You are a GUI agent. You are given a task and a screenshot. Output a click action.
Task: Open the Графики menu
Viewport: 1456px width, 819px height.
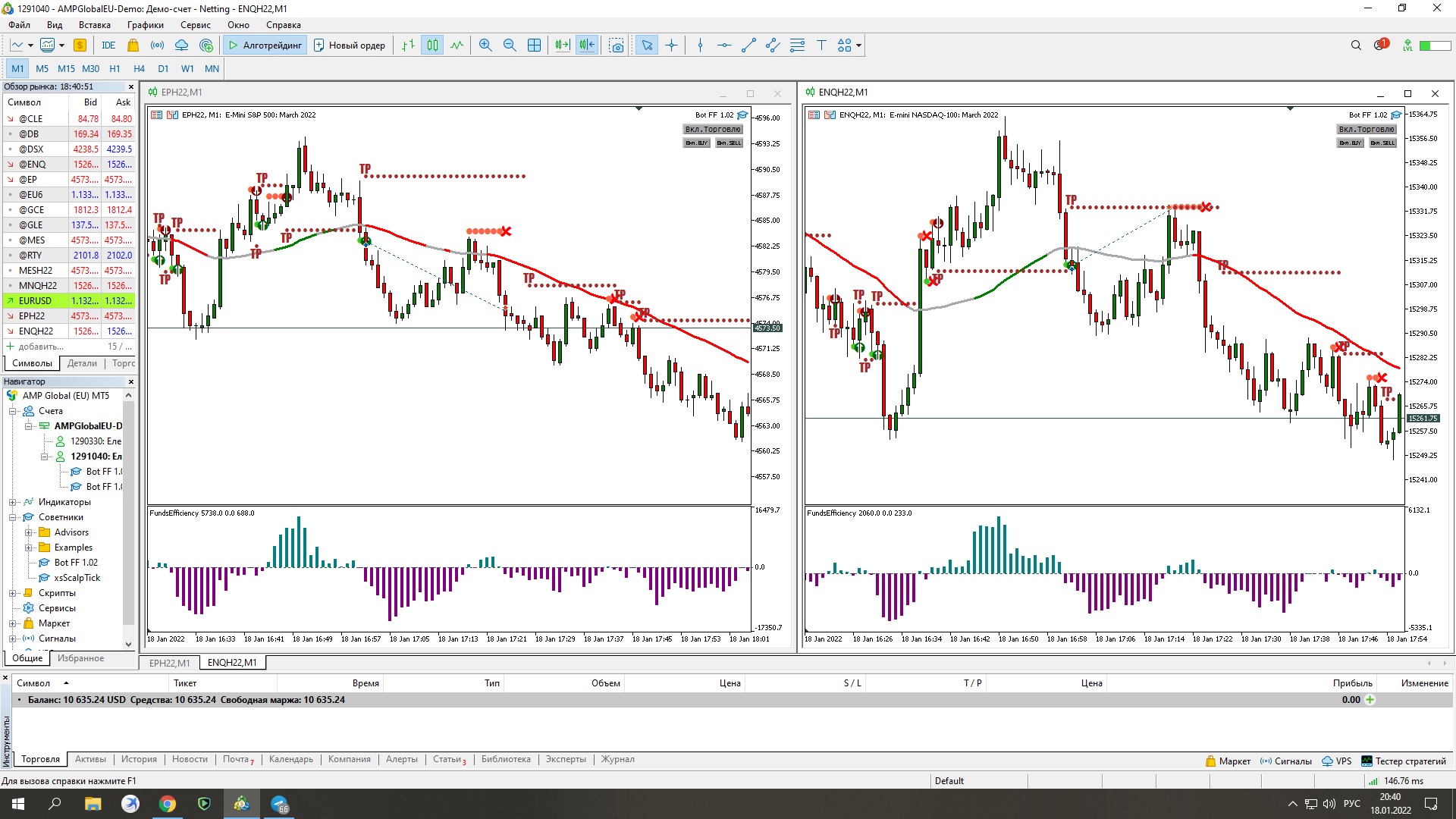pos(145,25)
